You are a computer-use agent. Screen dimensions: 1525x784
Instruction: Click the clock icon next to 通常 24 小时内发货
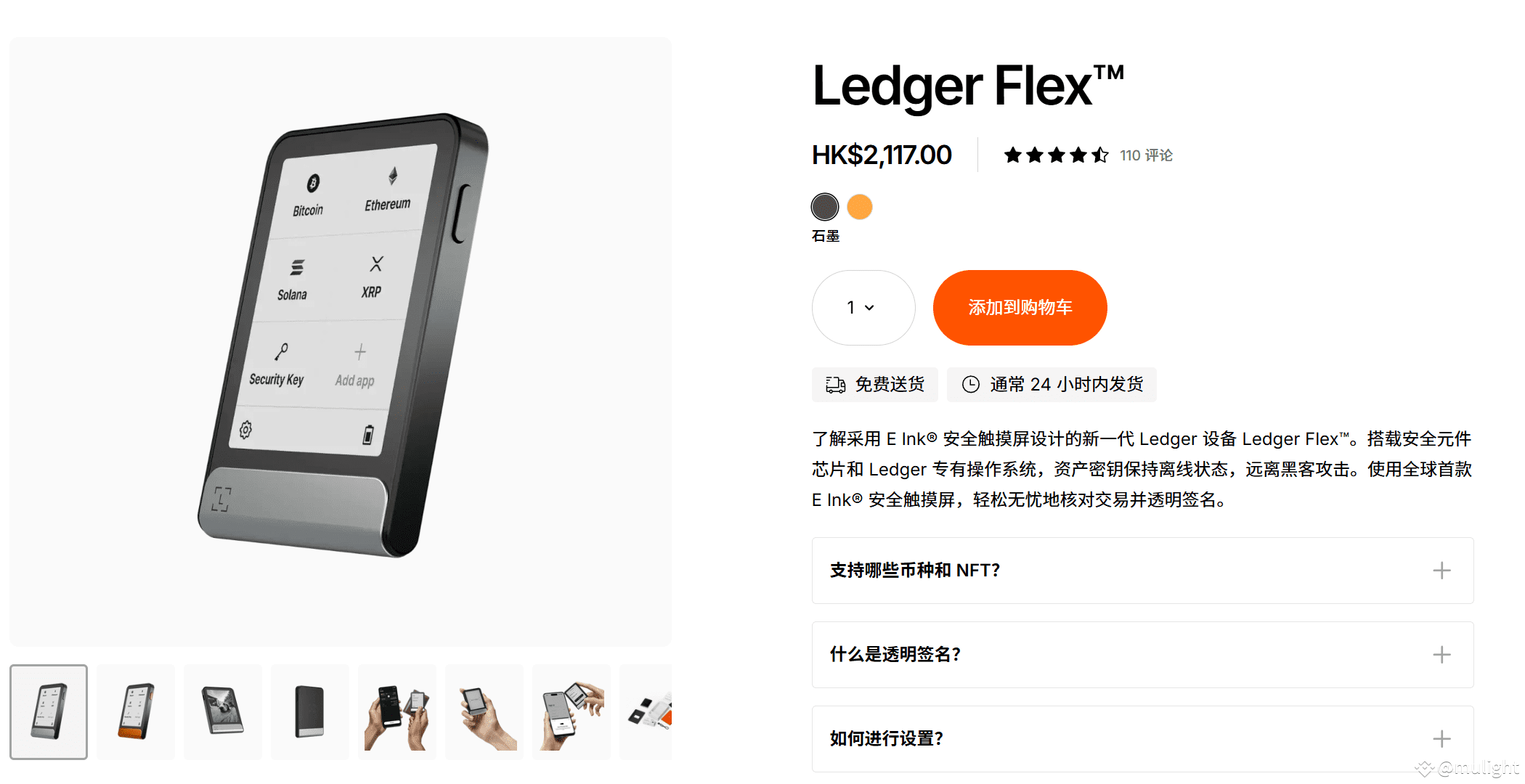click(971, 385)
